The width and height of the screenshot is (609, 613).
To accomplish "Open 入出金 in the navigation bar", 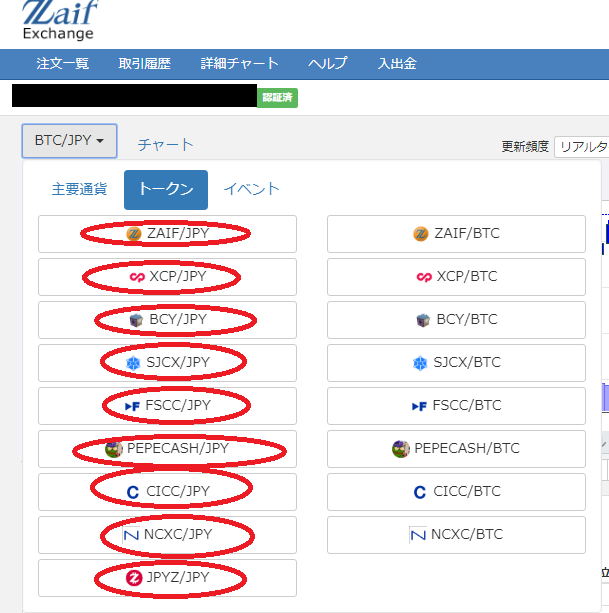I will (x=397, y=63).
